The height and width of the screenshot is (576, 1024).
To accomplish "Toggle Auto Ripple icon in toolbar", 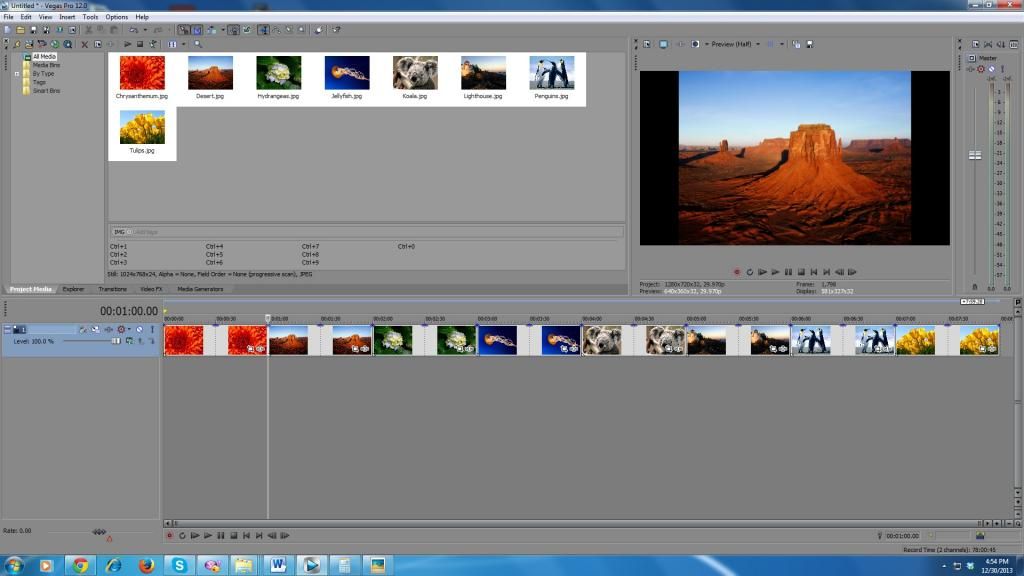I will tap(211, 30).
